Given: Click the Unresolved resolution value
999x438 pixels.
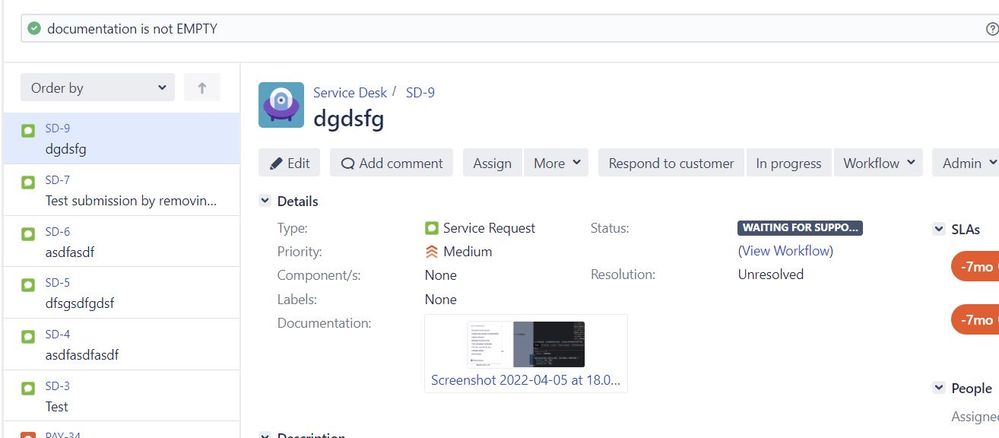Looking at the screenshot, I should (770, 275).
